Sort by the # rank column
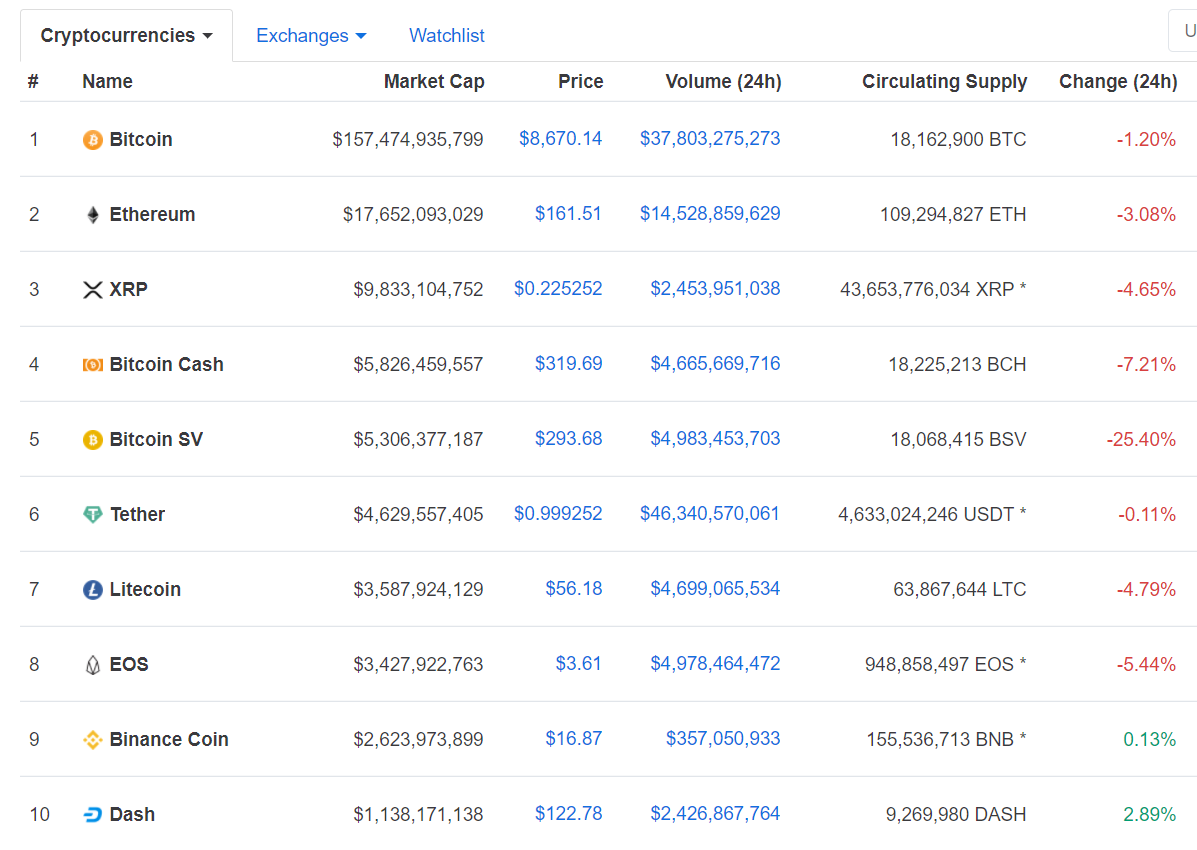The image size is (1197, 850). pyautogui.click(x=33, y=82)
